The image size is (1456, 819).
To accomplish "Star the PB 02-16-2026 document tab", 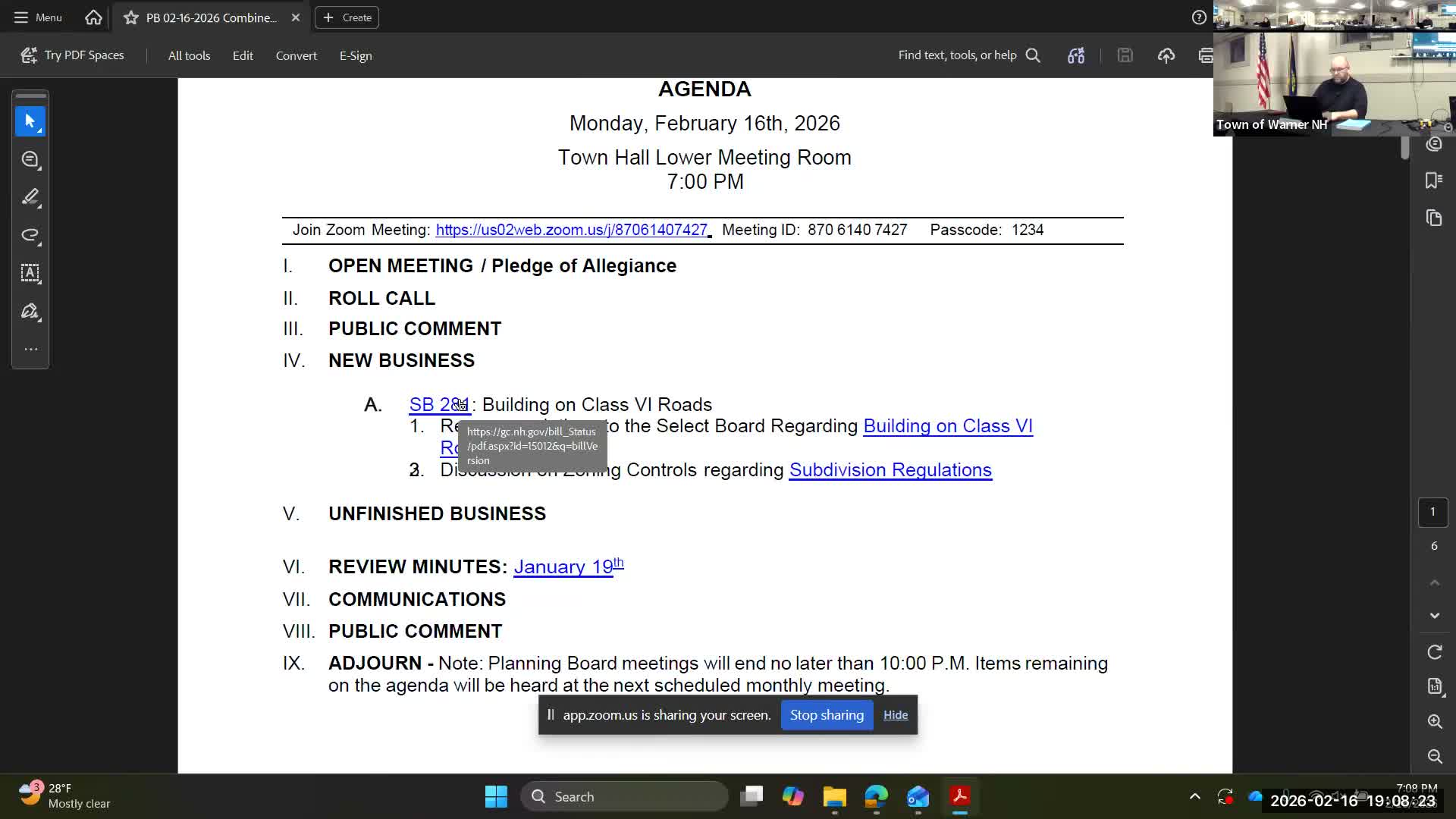I will (131, 17).
